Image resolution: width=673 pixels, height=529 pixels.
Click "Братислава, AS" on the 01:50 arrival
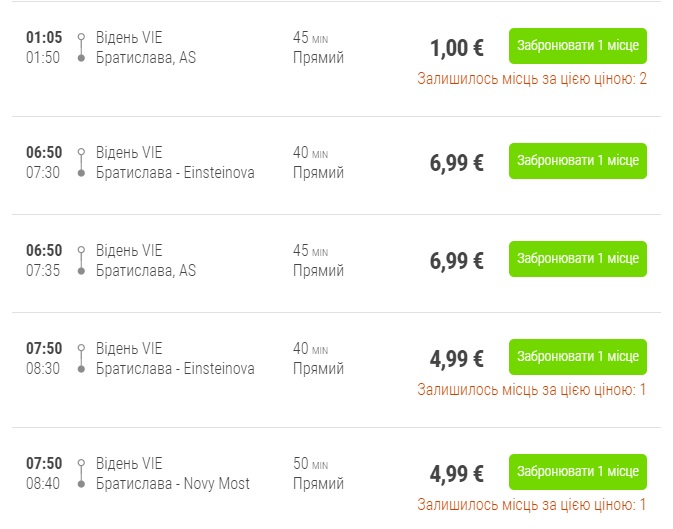point(146,58)
